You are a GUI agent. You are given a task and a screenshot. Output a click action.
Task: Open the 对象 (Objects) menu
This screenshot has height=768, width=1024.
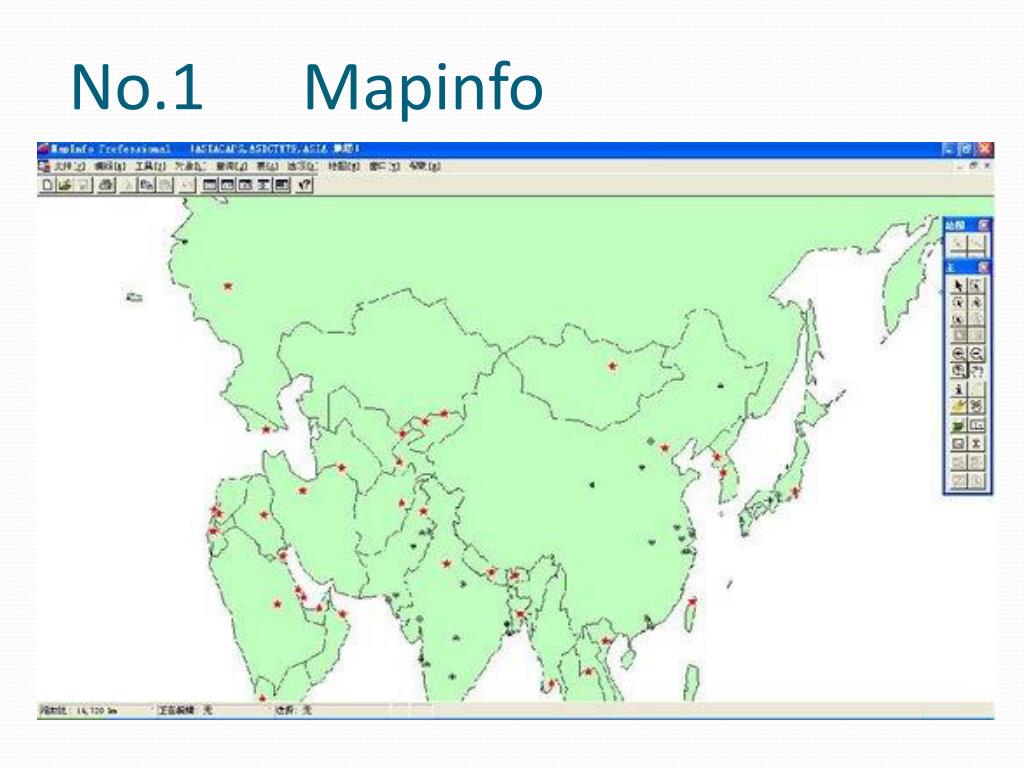(190, 167)
